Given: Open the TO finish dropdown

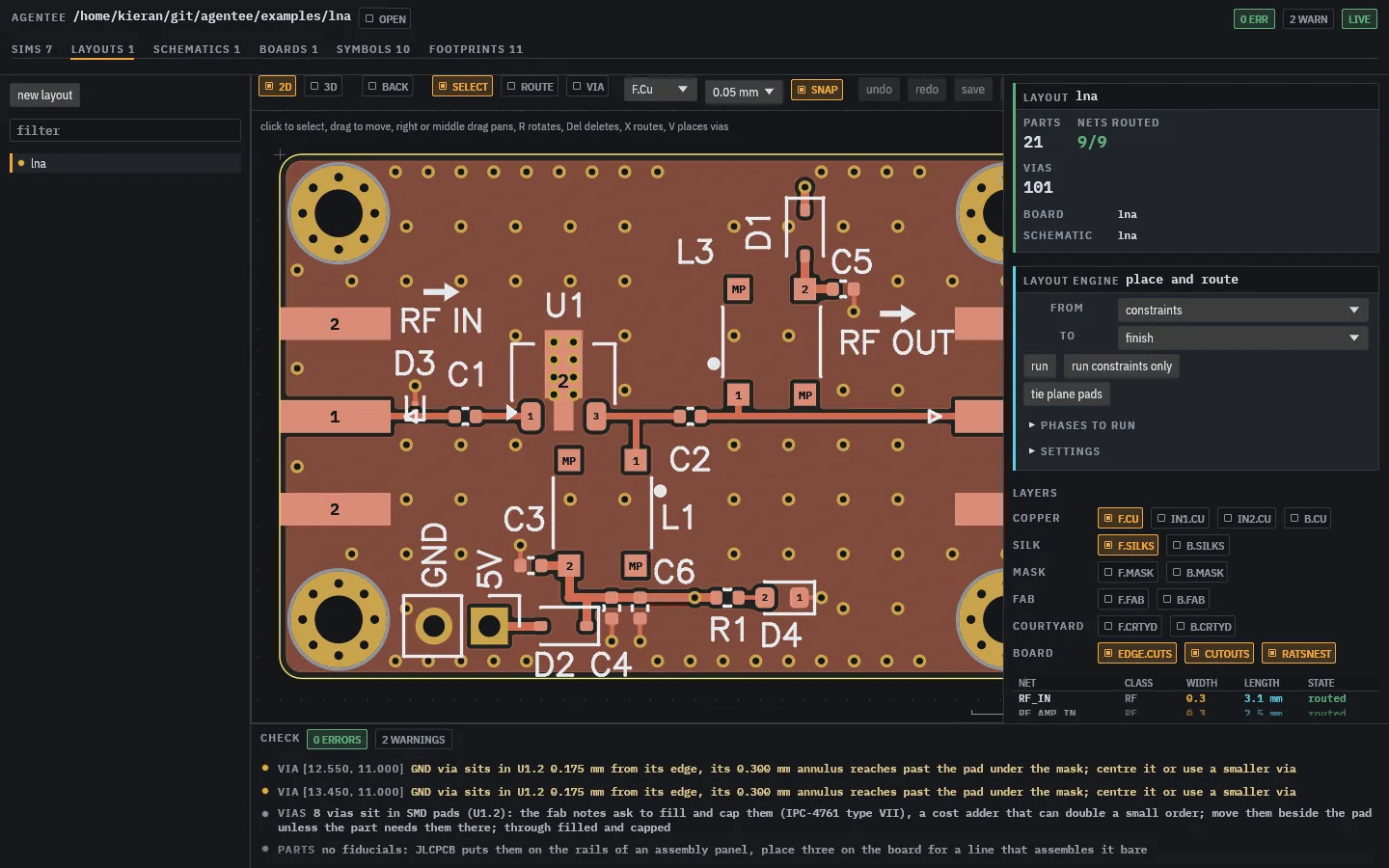Looking at the screenshot, I should coord(1242,339).
